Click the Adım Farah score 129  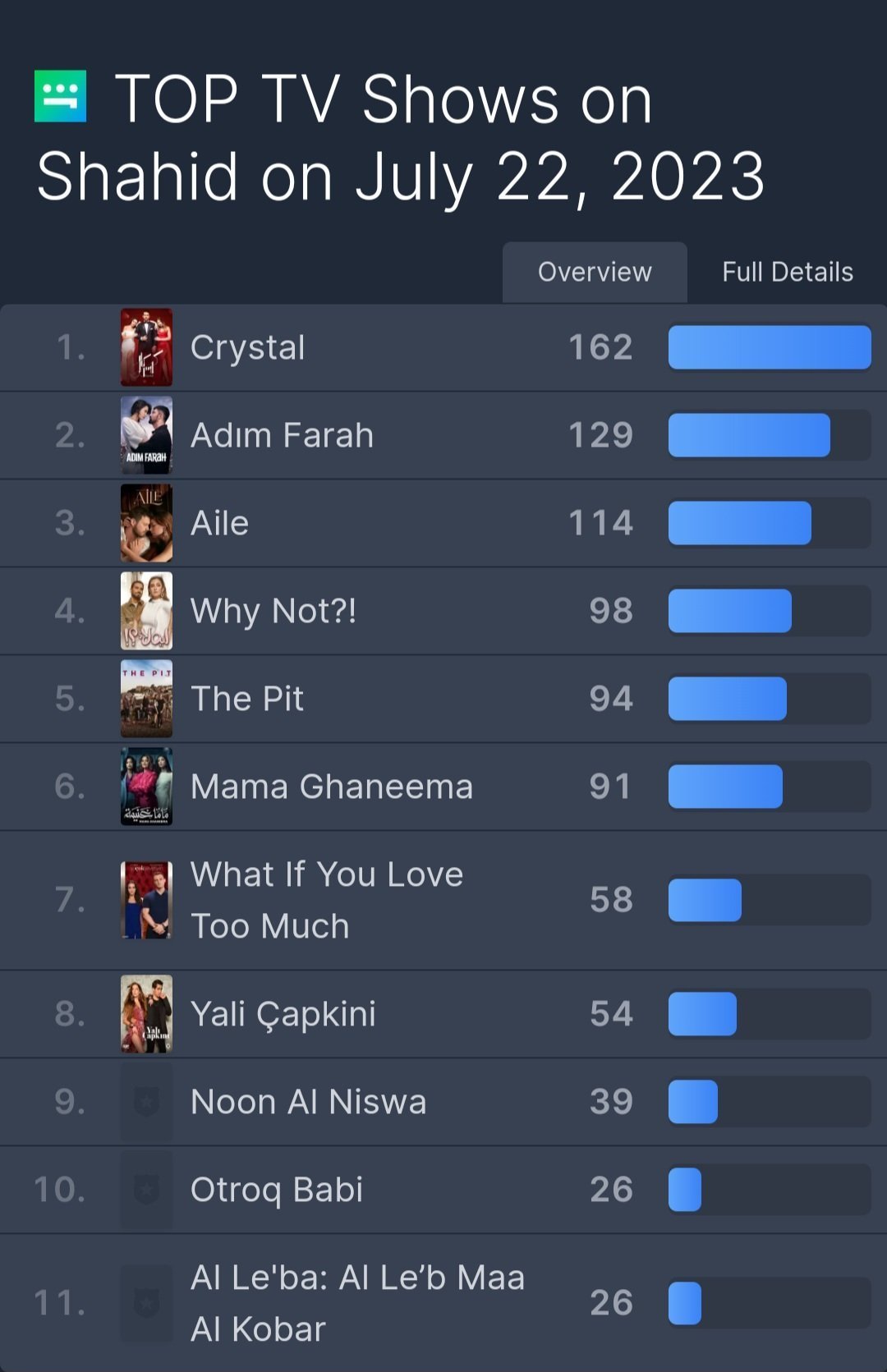pos(600,435)
